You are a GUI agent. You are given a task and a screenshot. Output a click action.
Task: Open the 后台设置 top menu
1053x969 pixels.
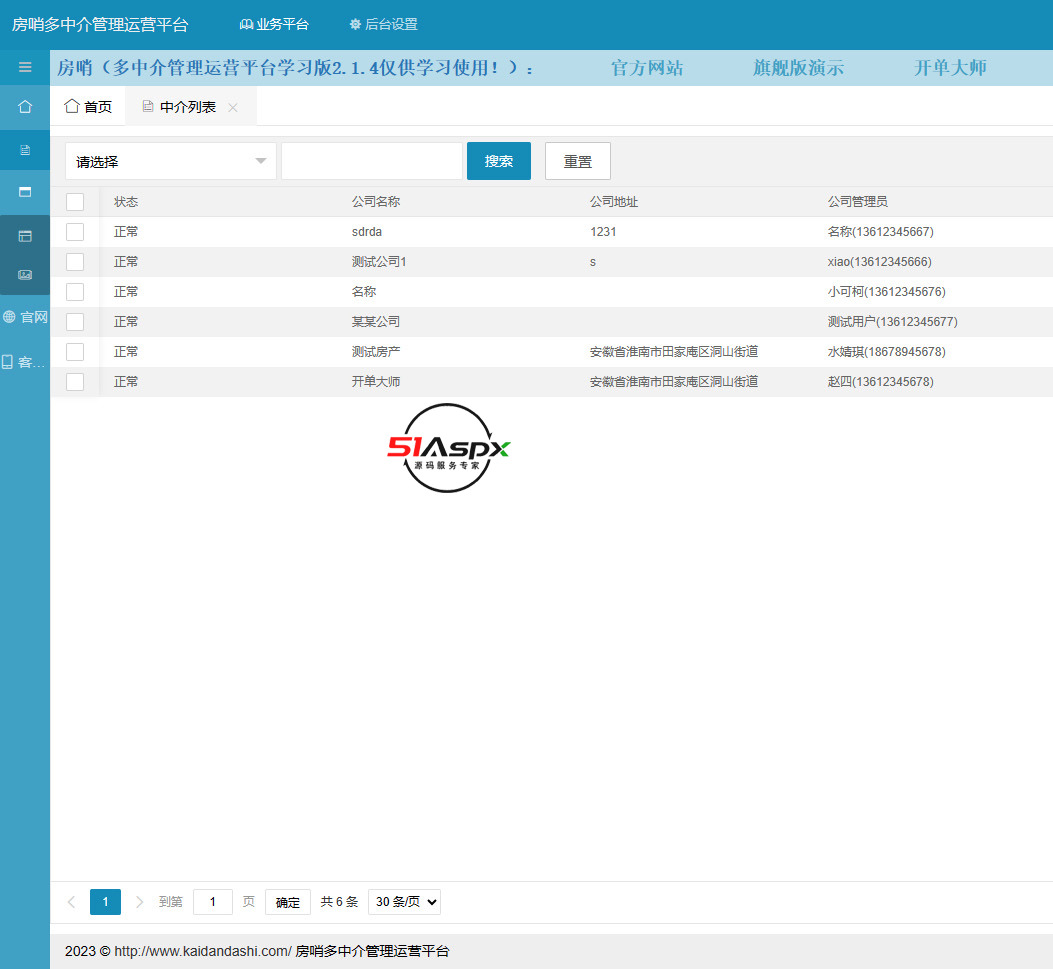coord(383,25)
